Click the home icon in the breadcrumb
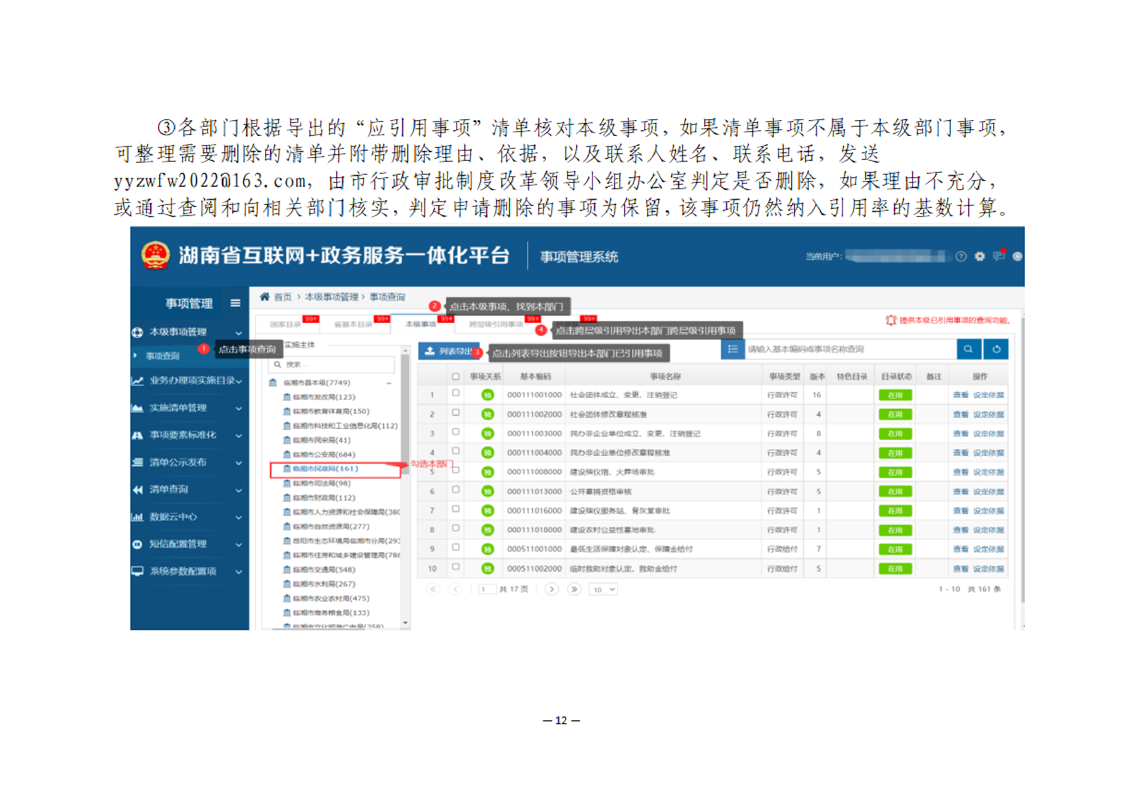 click(x=265, y=297)
